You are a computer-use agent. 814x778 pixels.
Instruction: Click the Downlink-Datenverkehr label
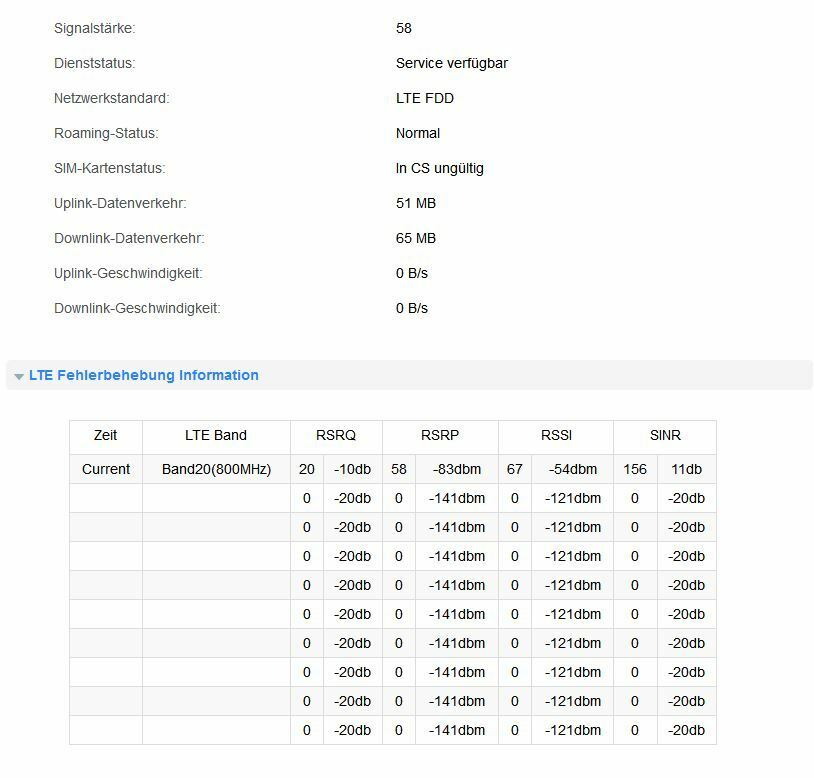coord(129,238)
